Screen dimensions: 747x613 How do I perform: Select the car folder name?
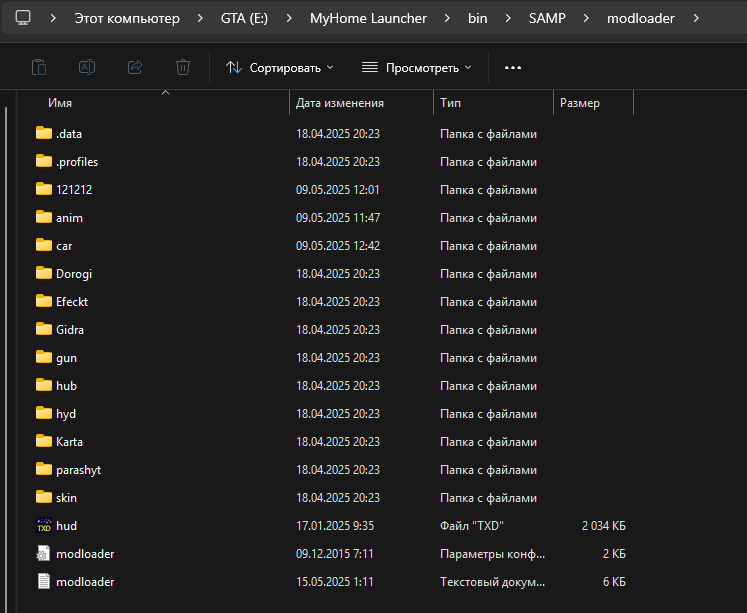(64, 246)
